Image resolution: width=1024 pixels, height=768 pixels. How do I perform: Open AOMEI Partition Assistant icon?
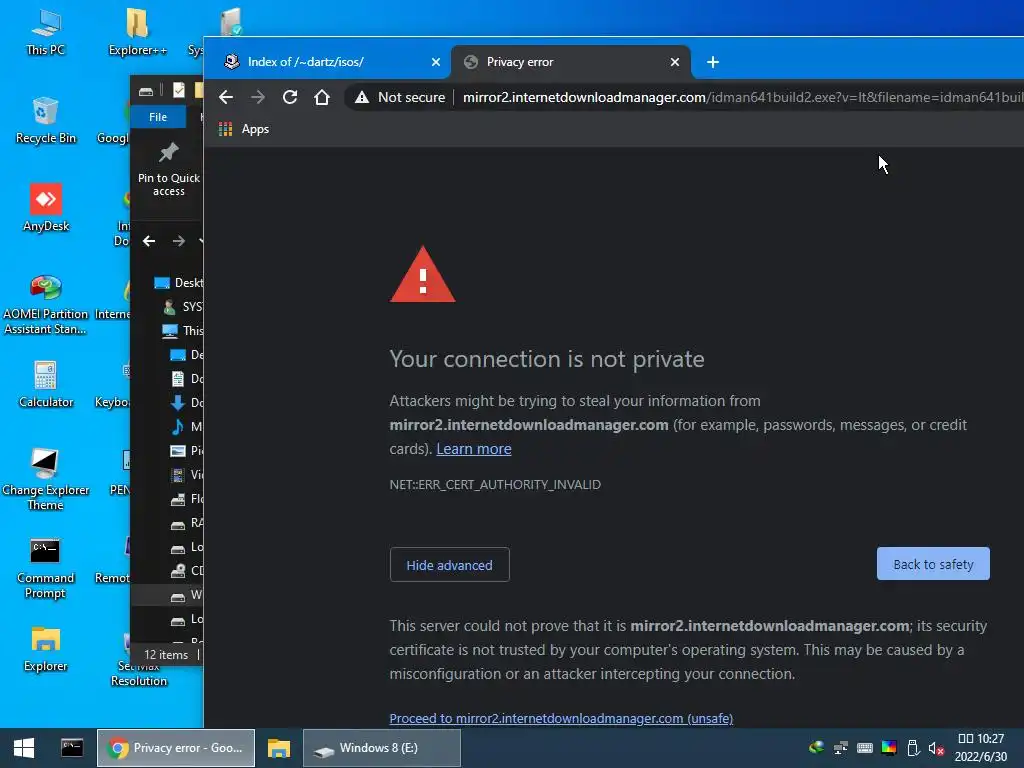(x=46, y=304)
